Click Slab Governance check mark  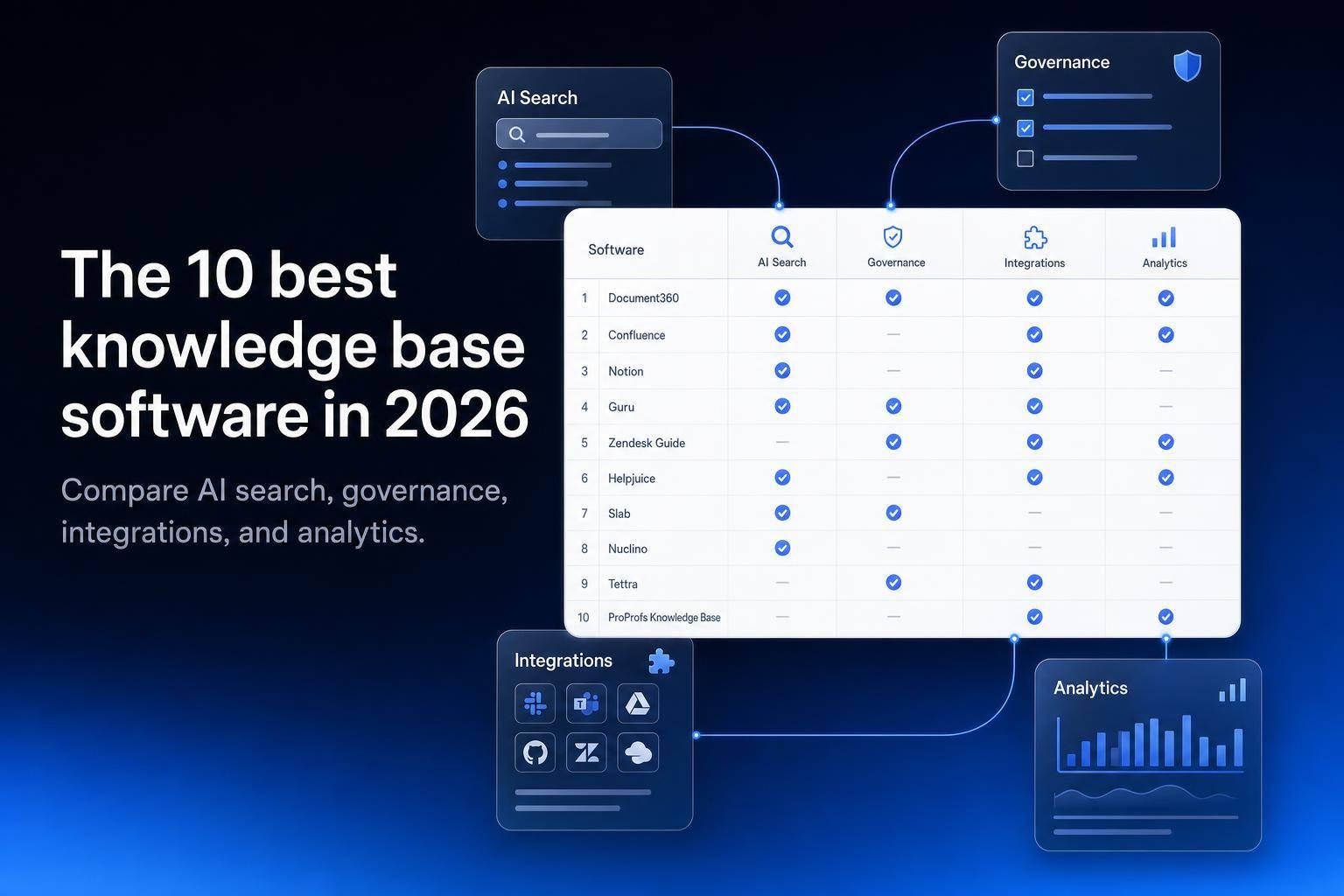[x=893, y=513]
